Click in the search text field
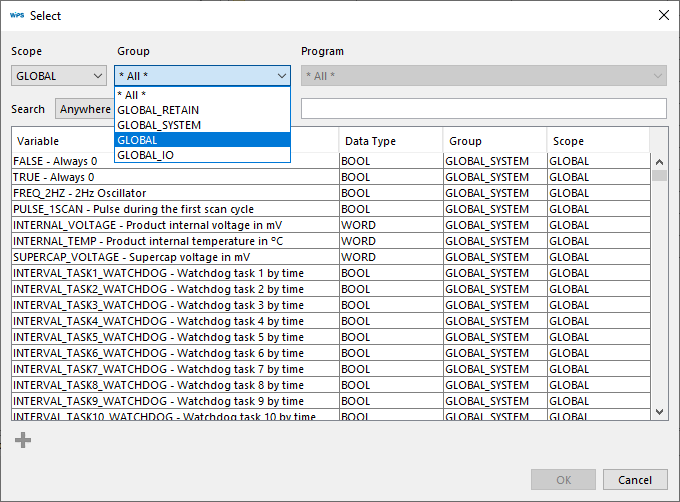680x502 pixels. [483, 109]
